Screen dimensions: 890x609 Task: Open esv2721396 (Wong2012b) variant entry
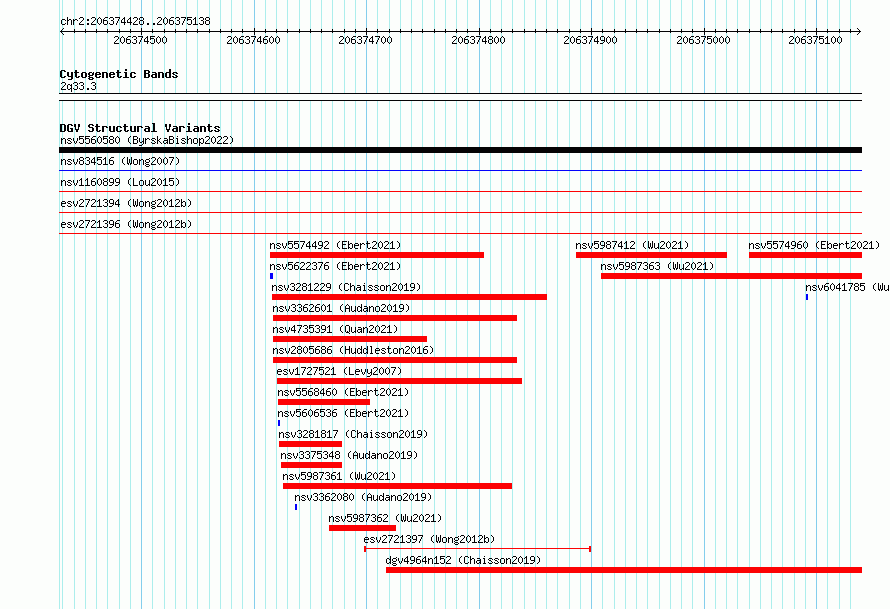click(x=126, y=224)
